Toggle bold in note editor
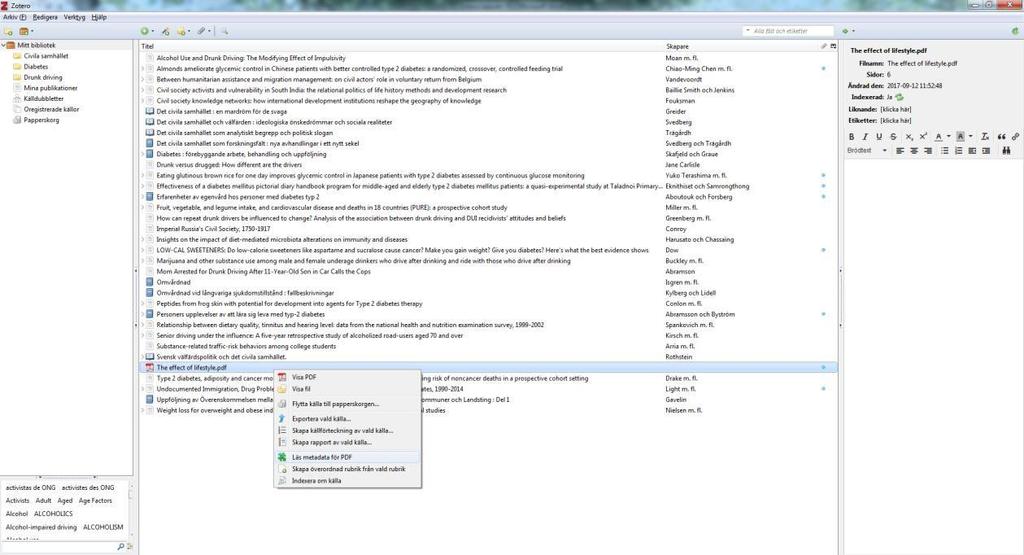This screenshot has width=1024, height=555. click(x=852, y=136)
